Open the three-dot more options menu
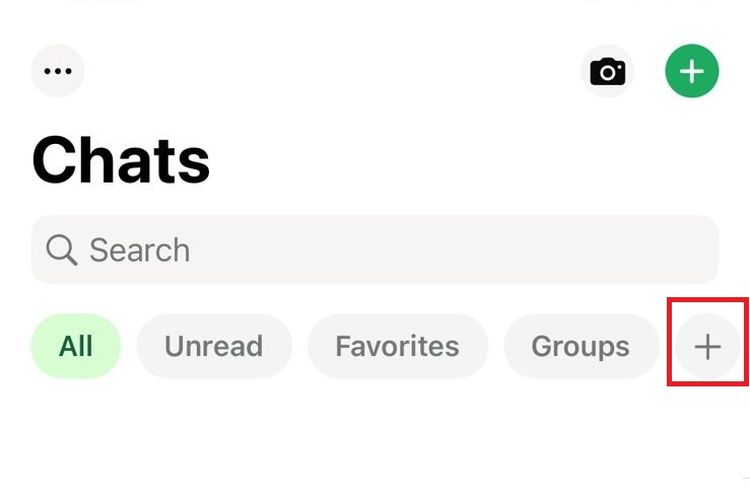Image resolution: width=750 pixels, height=500 pixels. point(58,72)
